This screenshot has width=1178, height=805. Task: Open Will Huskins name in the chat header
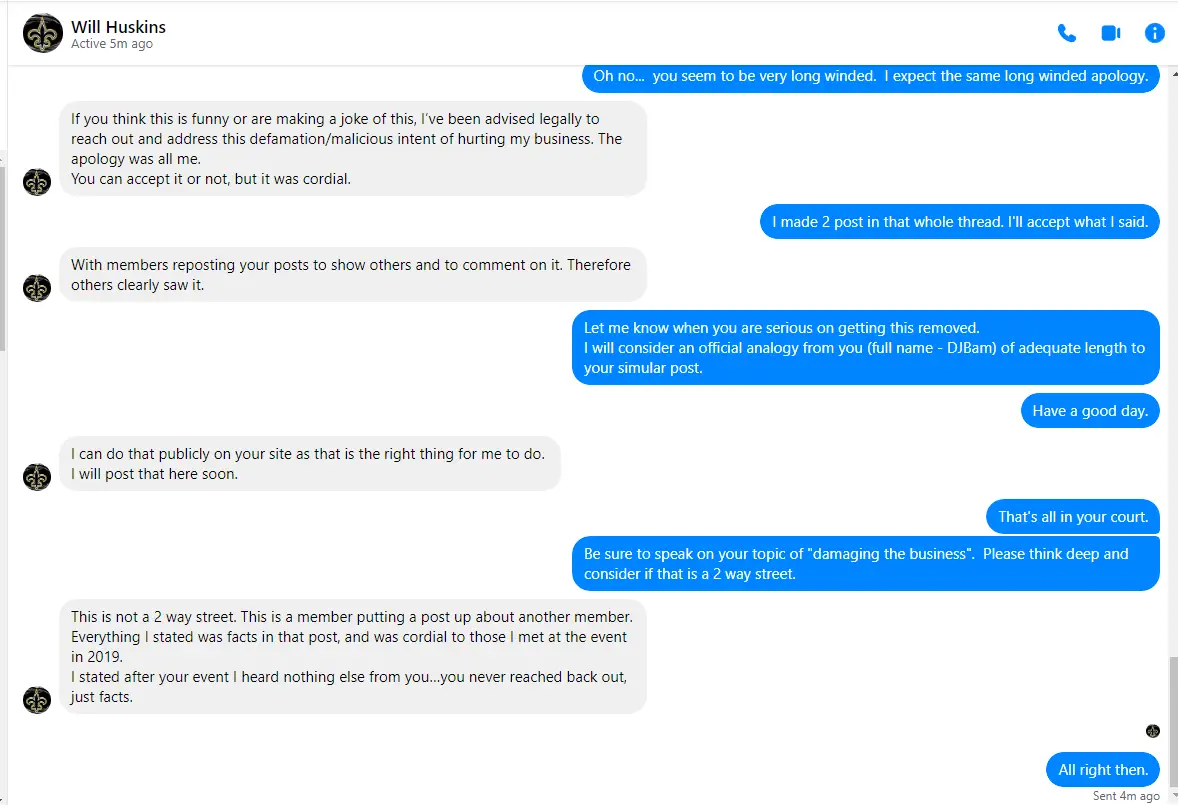[x=118, y=27]
